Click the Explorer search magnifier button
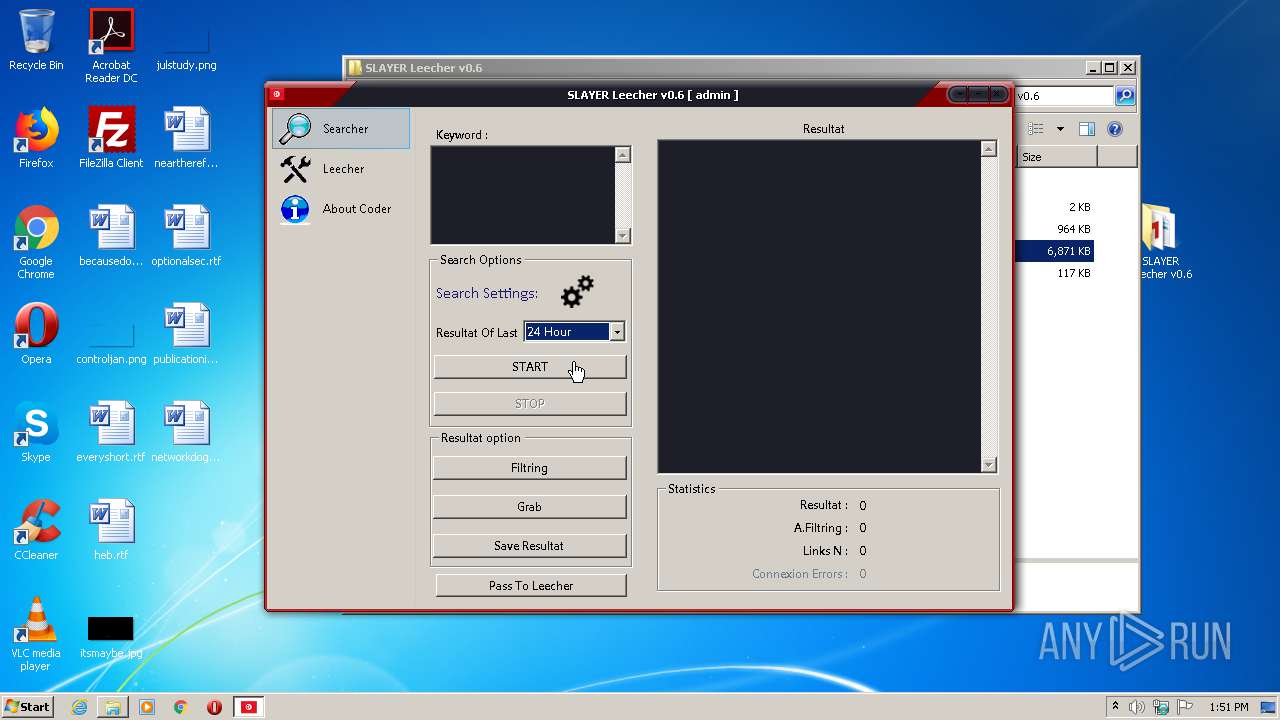The height and width of the screenshot is (720, 1280). pos(1125,96)
